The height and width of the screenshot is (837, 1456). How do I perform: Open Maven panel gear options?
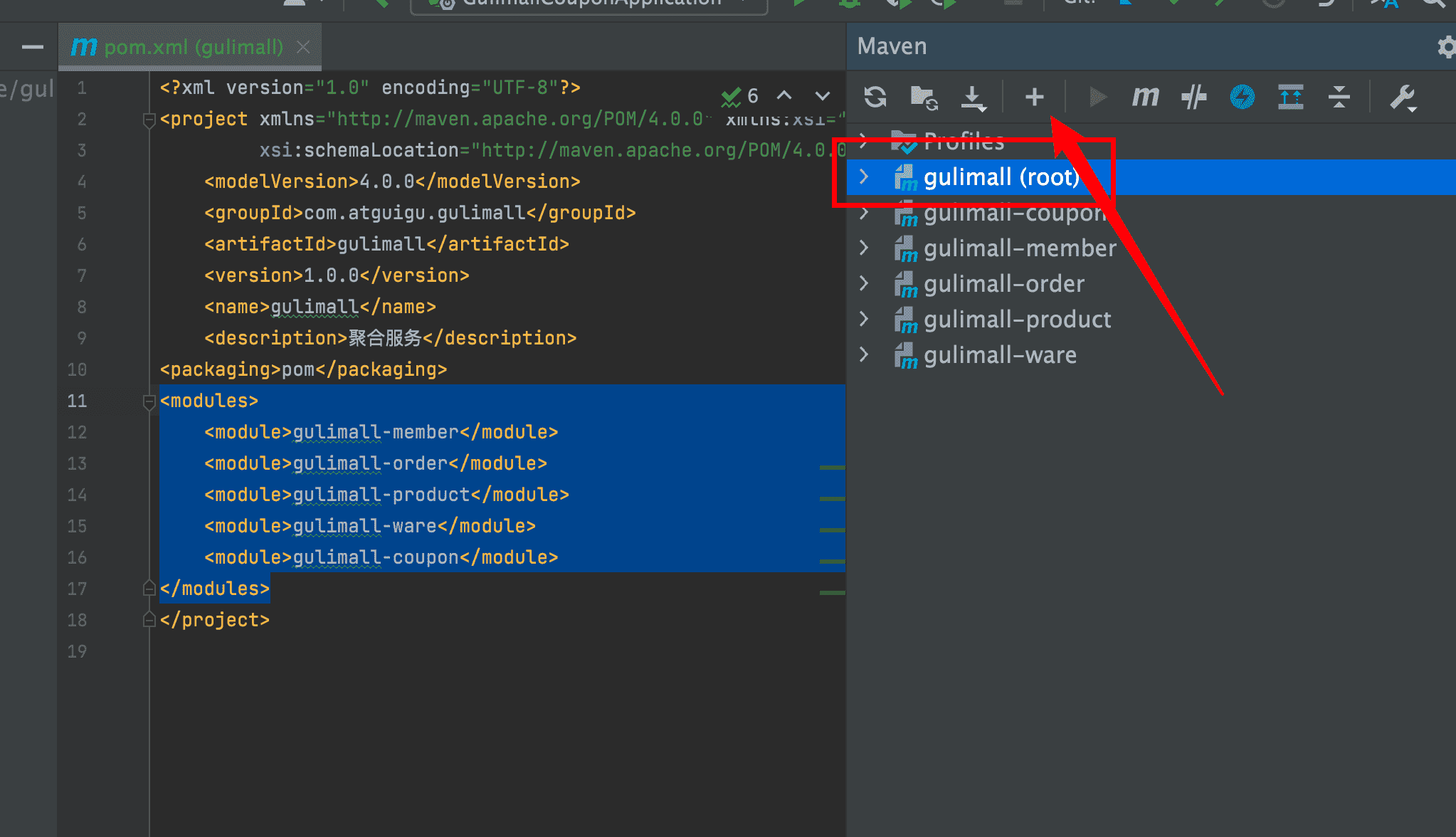click(x=1446, y=47)
